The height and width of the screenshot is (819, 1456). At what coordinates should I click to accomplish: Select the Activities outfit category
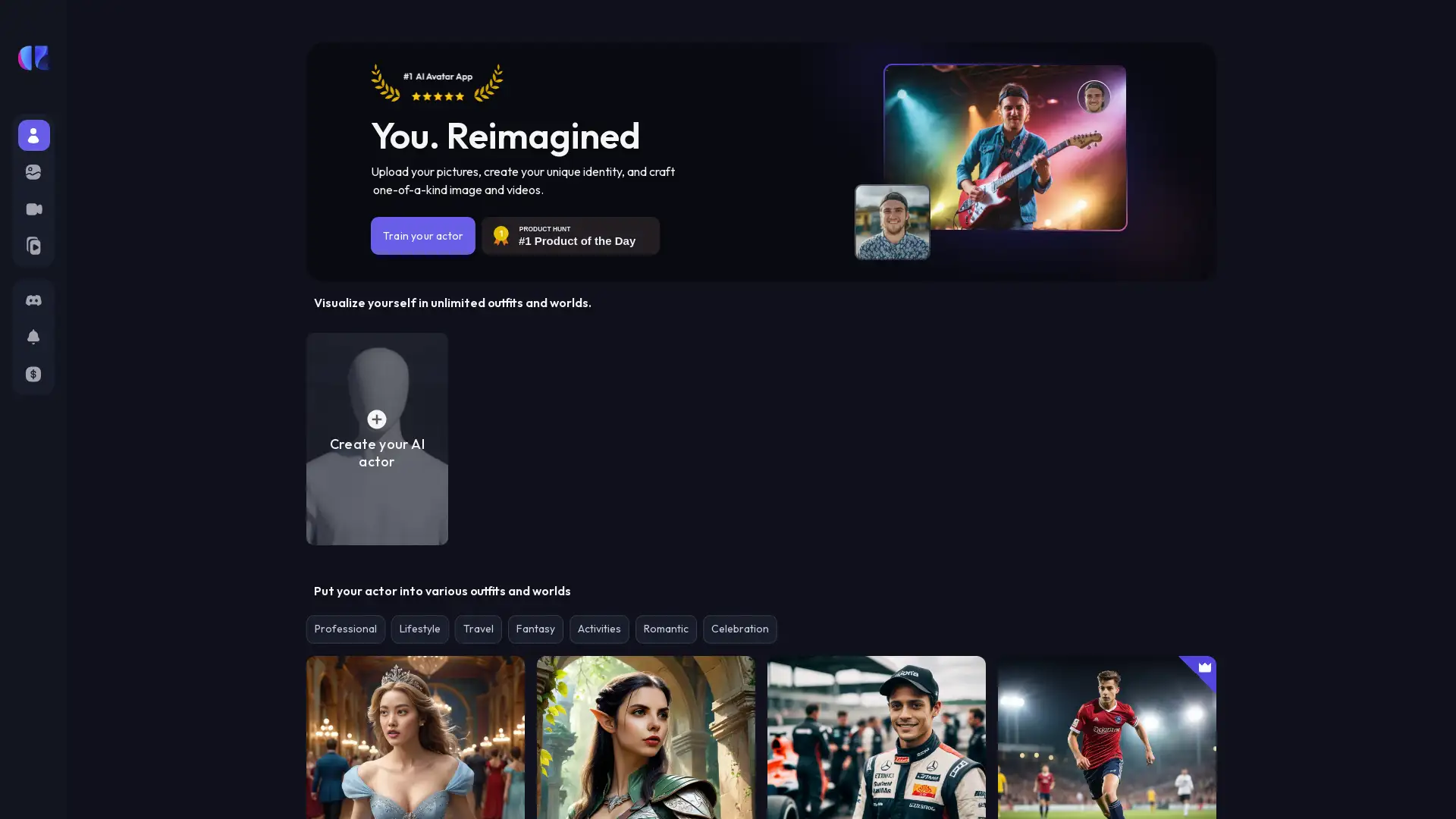click(599, 629)
